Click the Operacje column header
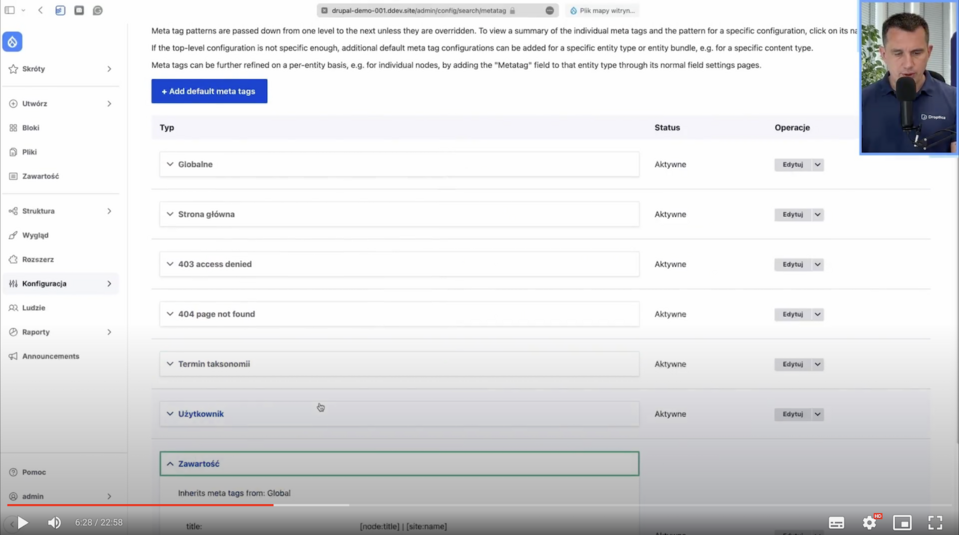The height and width of the screenshot is (535, 959). click(792, 128)
